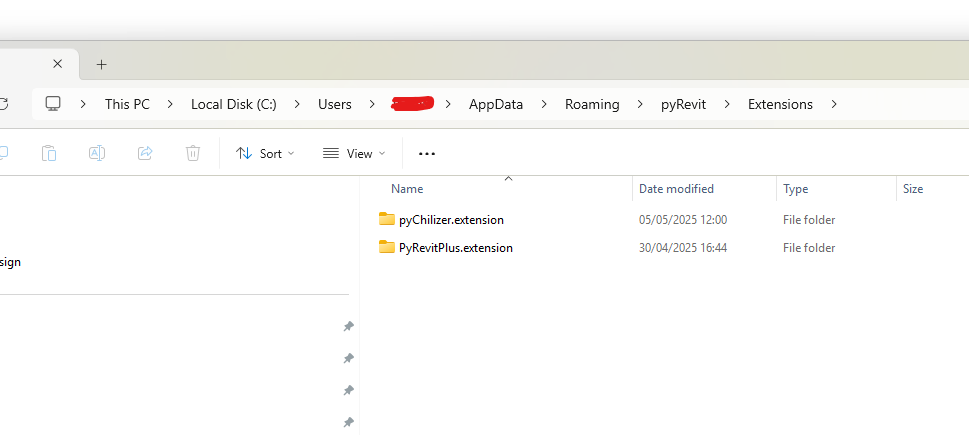Screen dimensions: 969x435
Task: Click the Type column header
Action: tap(795, 188)
